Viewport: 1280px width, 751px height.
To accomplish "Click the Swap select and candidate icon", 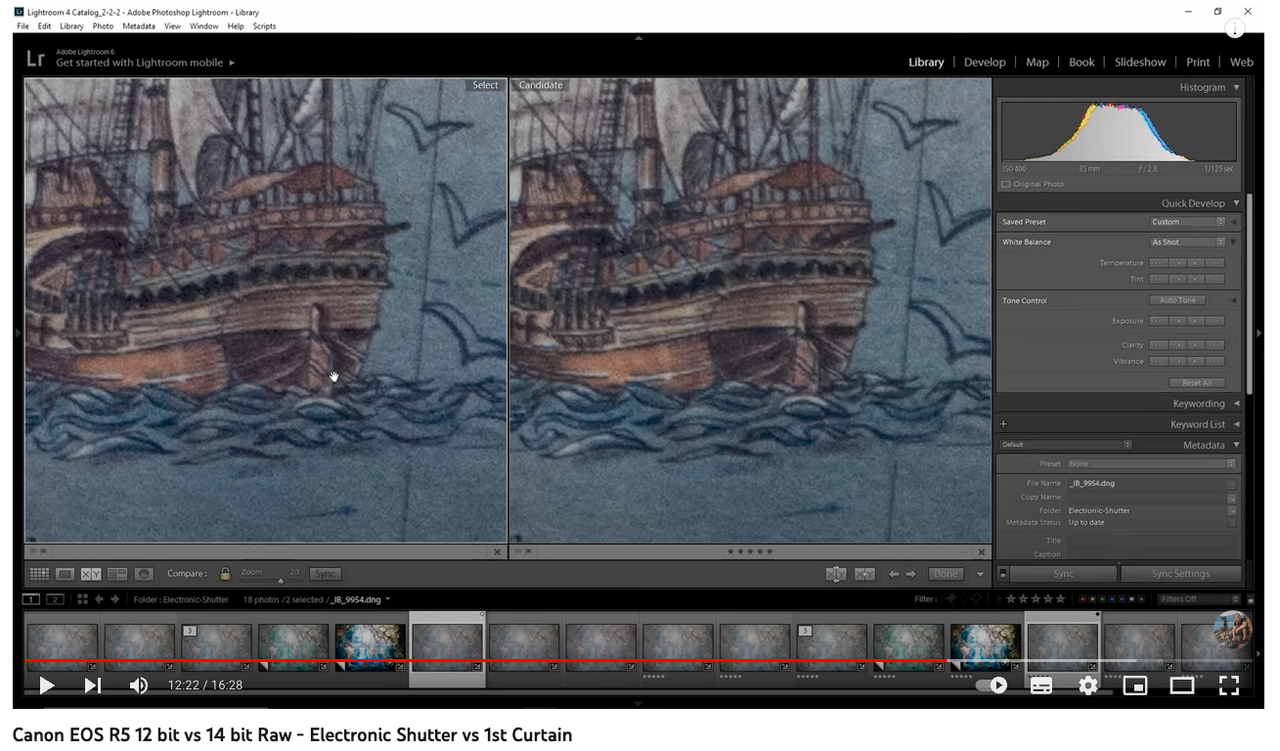I will (x=836, y=574).
